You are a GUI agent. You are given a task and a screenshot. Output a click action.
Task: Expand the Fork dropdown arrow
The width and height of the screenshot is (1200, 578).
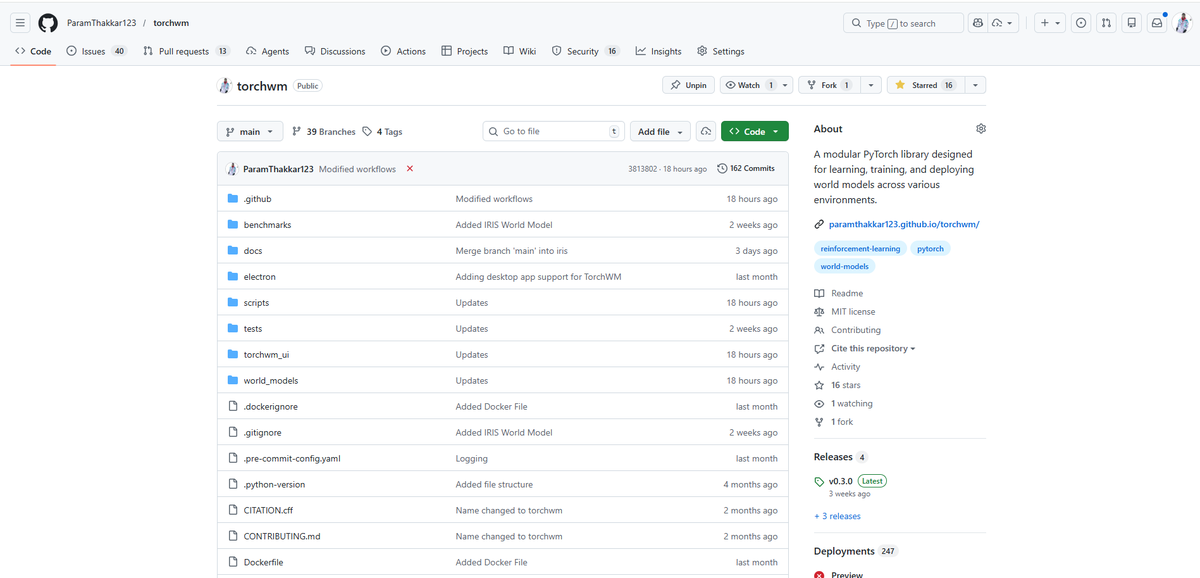click(871, 85)
